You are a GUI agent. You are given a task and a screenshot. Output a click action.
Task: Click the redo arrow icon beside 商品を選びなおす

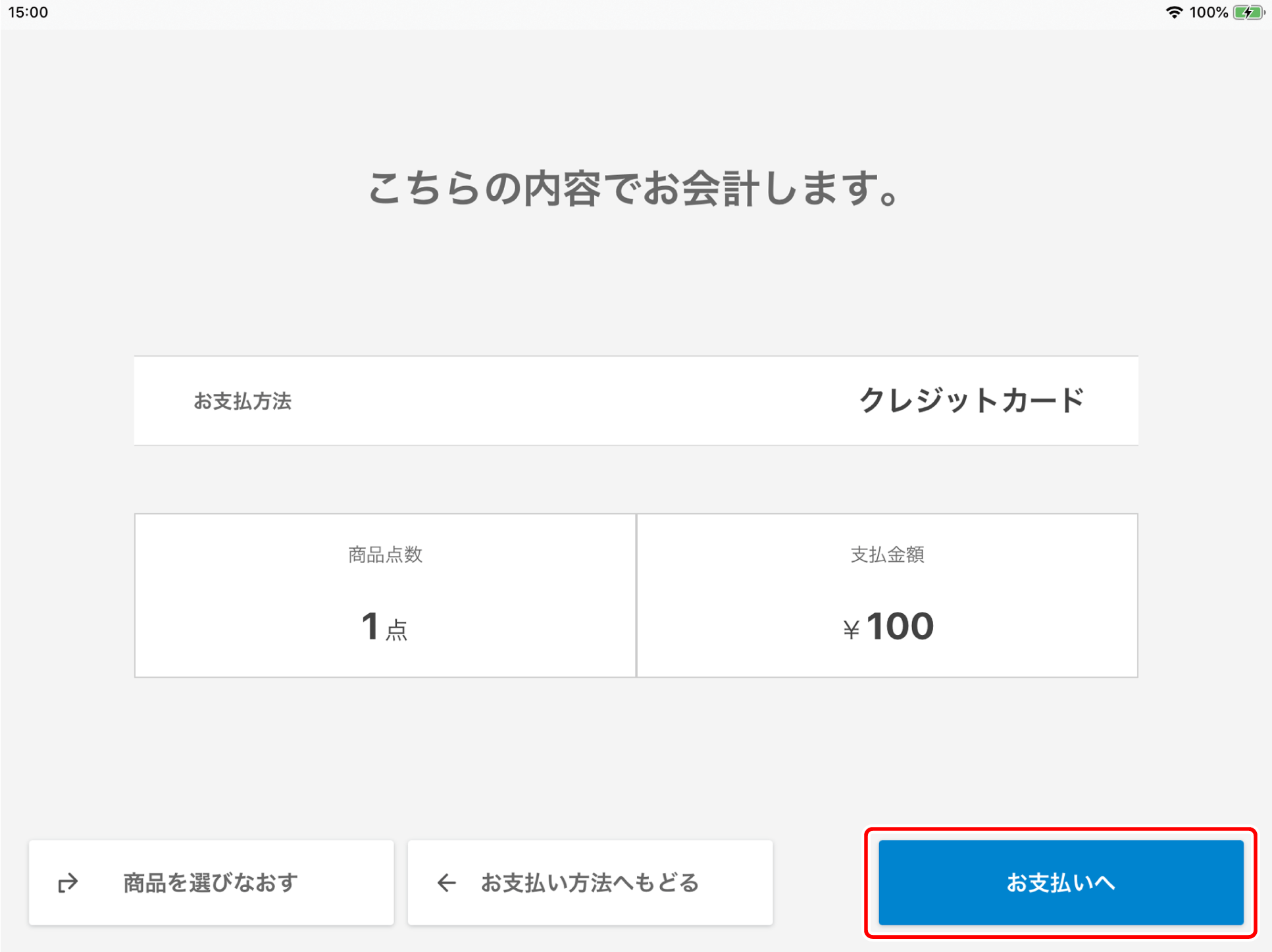click(x=68, y=882)
